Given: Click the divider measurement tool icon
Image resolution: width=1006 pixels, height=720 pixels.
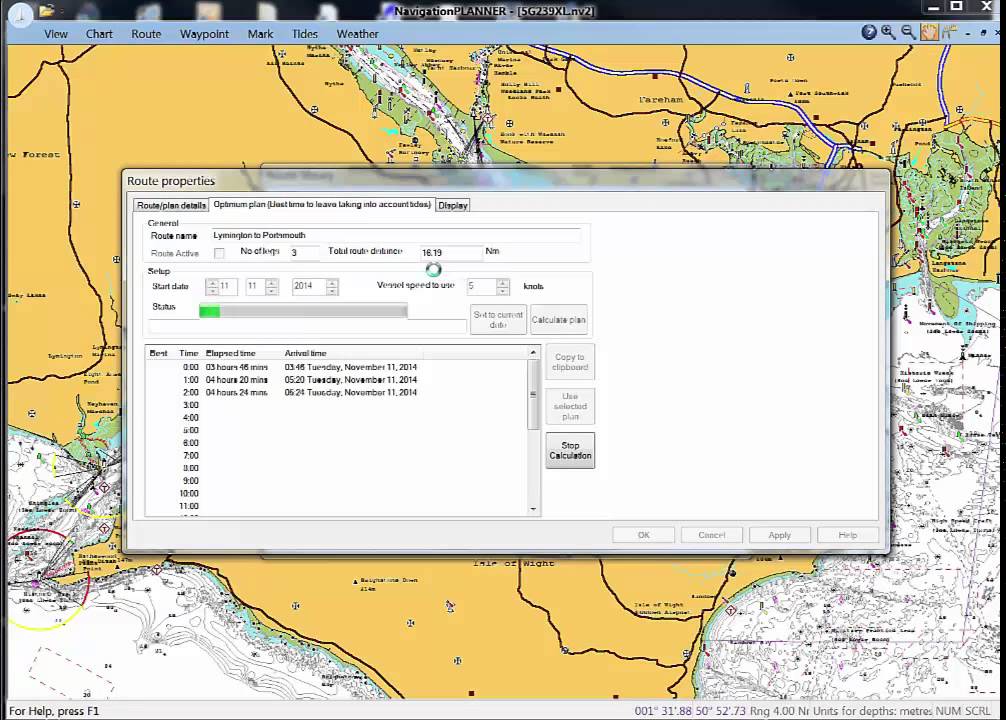Looking at the screenshot, I should pyautogui.click(x=949, y=32).
